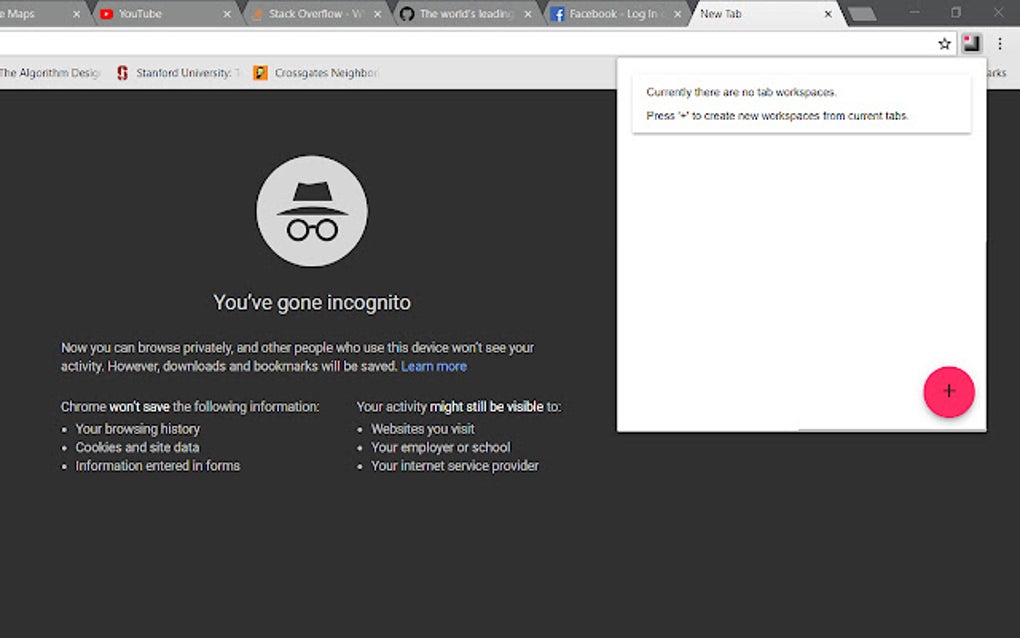The image size is (1020, 638).
Task: Open Chrome's three-dot customize menu
Action: [999, 43]
